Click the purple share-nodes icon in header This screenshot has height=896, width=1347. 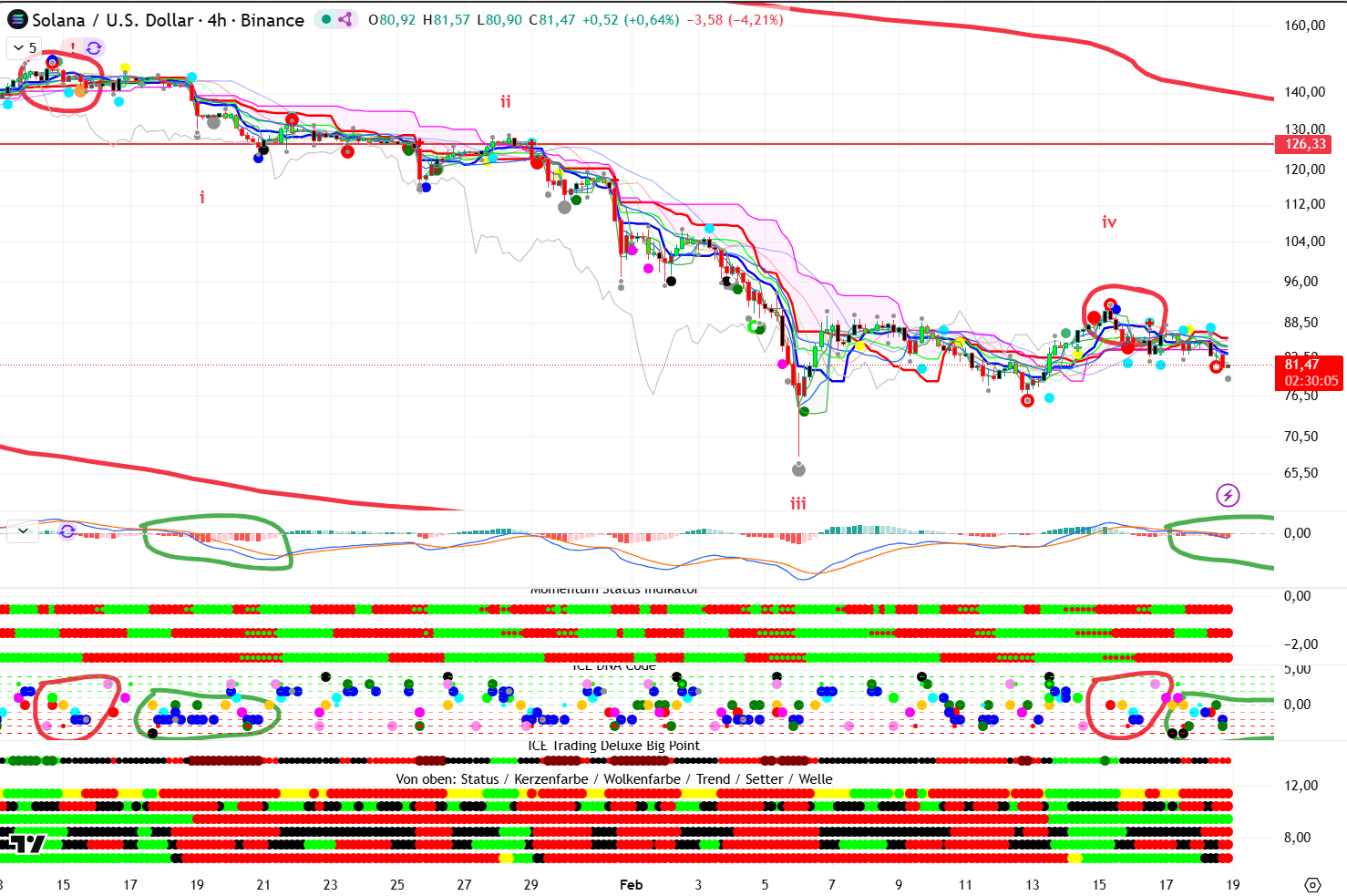[344, 20]
